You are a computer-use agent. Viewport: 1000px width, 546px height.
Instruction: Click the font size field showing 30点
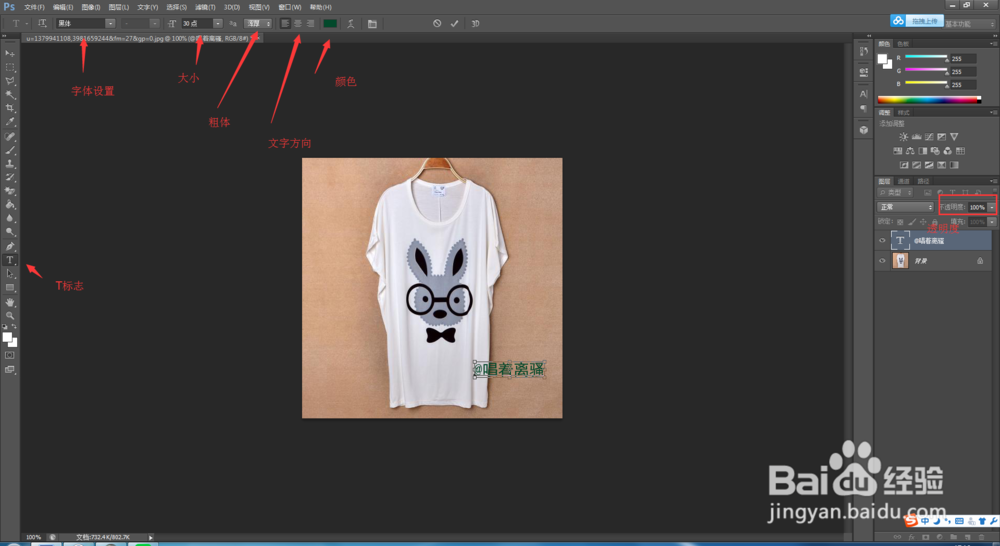[x=196, y=23]
